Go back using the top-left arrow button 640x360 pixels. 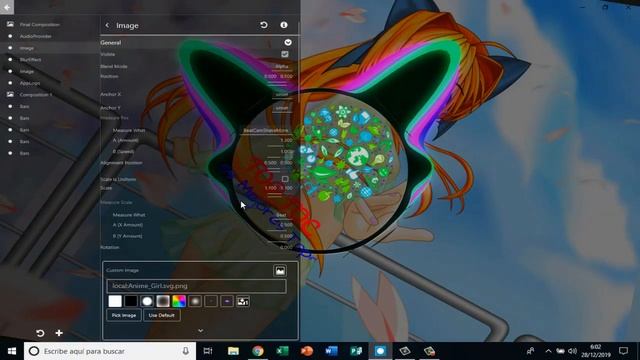coord(7,7)
